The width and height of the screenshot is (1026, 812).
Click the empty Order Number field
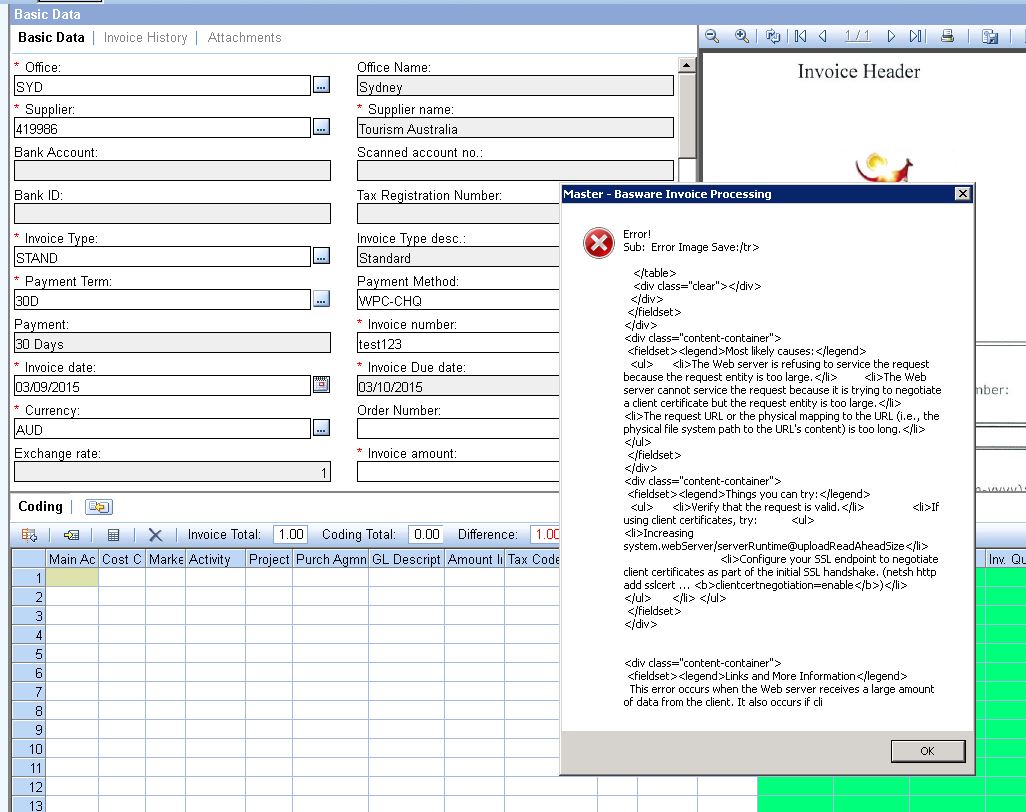[x=458, y=429]
